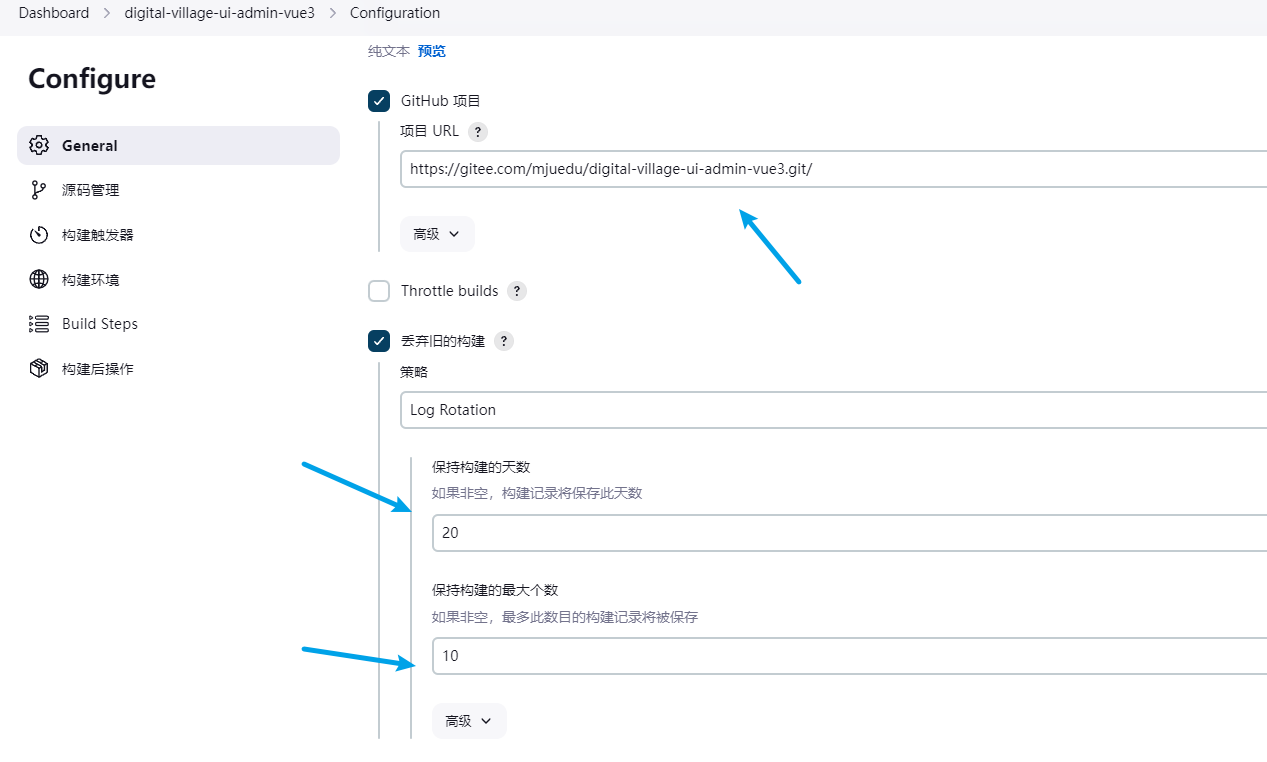Click the General gear icon in sidebar
The image size is (1267, 762).
click(x=39, y=145)
